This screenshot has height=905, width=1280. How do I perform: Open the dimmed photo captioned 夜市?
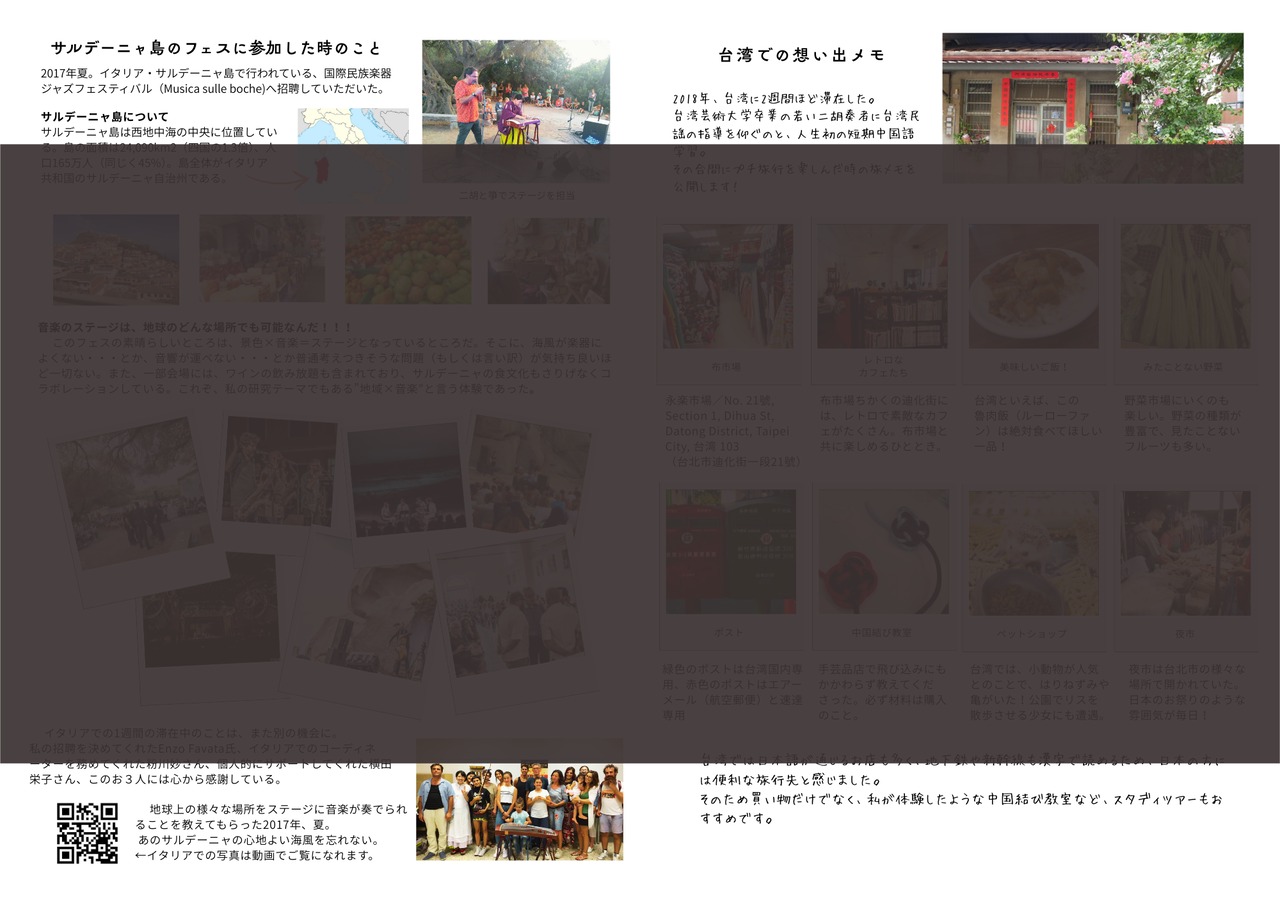(1186, 553)
